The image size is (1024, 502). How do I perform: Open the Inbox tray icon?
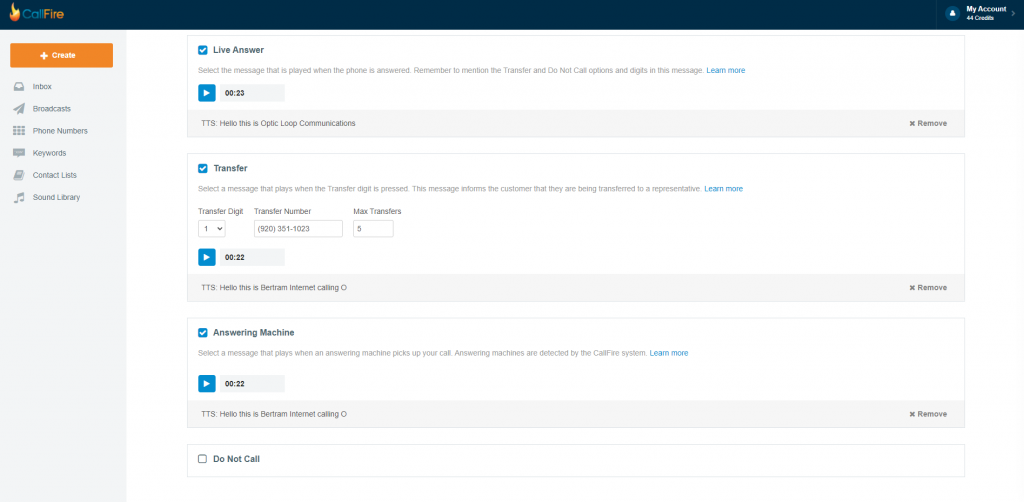pyautogui.click(x=19, y=87)
